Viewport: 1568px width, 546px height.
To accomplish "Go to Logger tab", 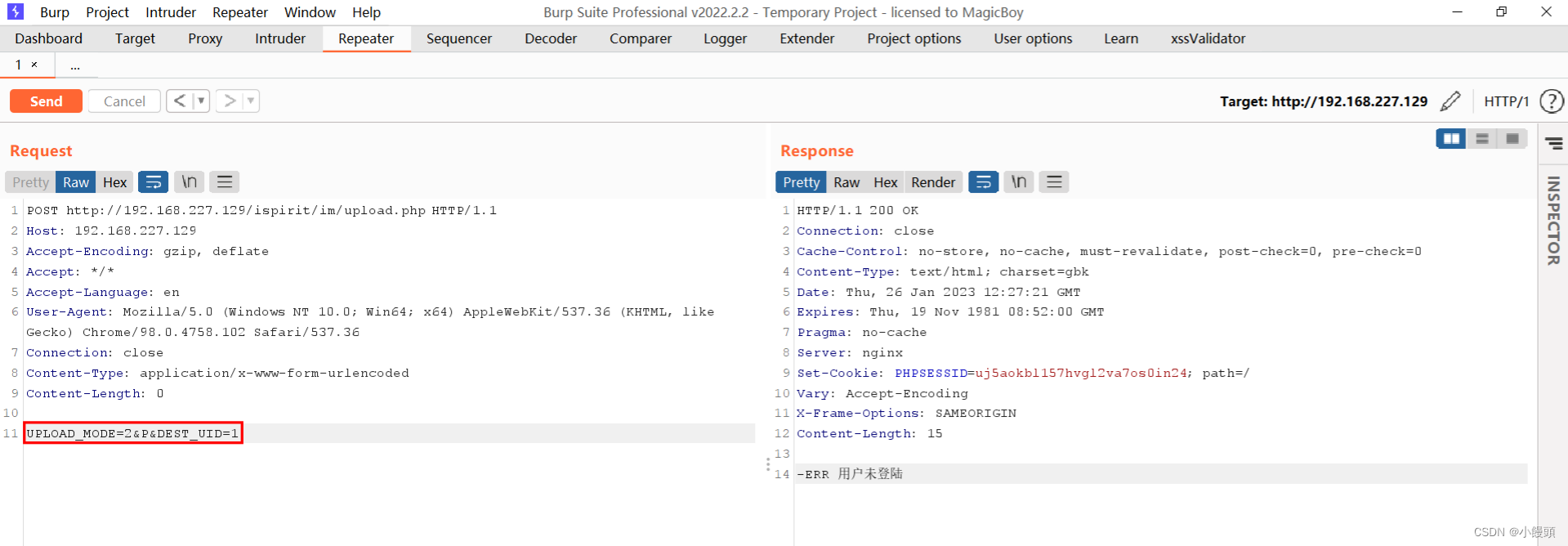I will (726, 38).
